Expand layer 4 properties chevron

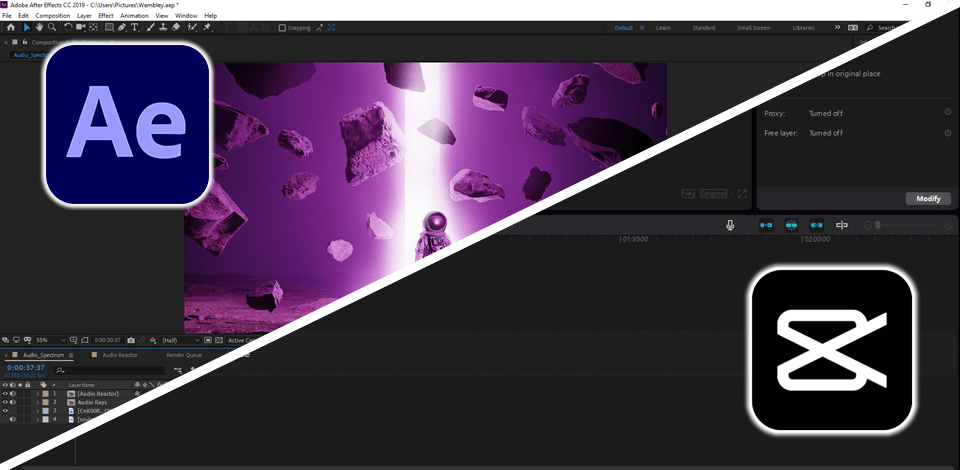(x=37, y=419)
